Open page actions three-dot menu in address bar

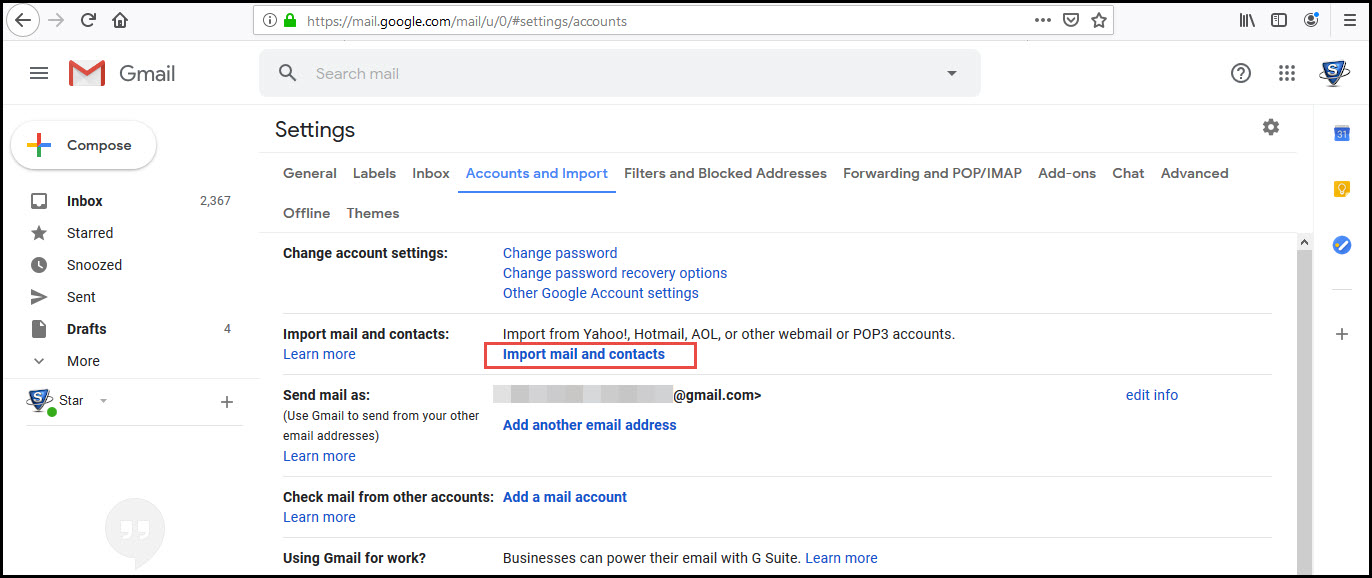1043,20
